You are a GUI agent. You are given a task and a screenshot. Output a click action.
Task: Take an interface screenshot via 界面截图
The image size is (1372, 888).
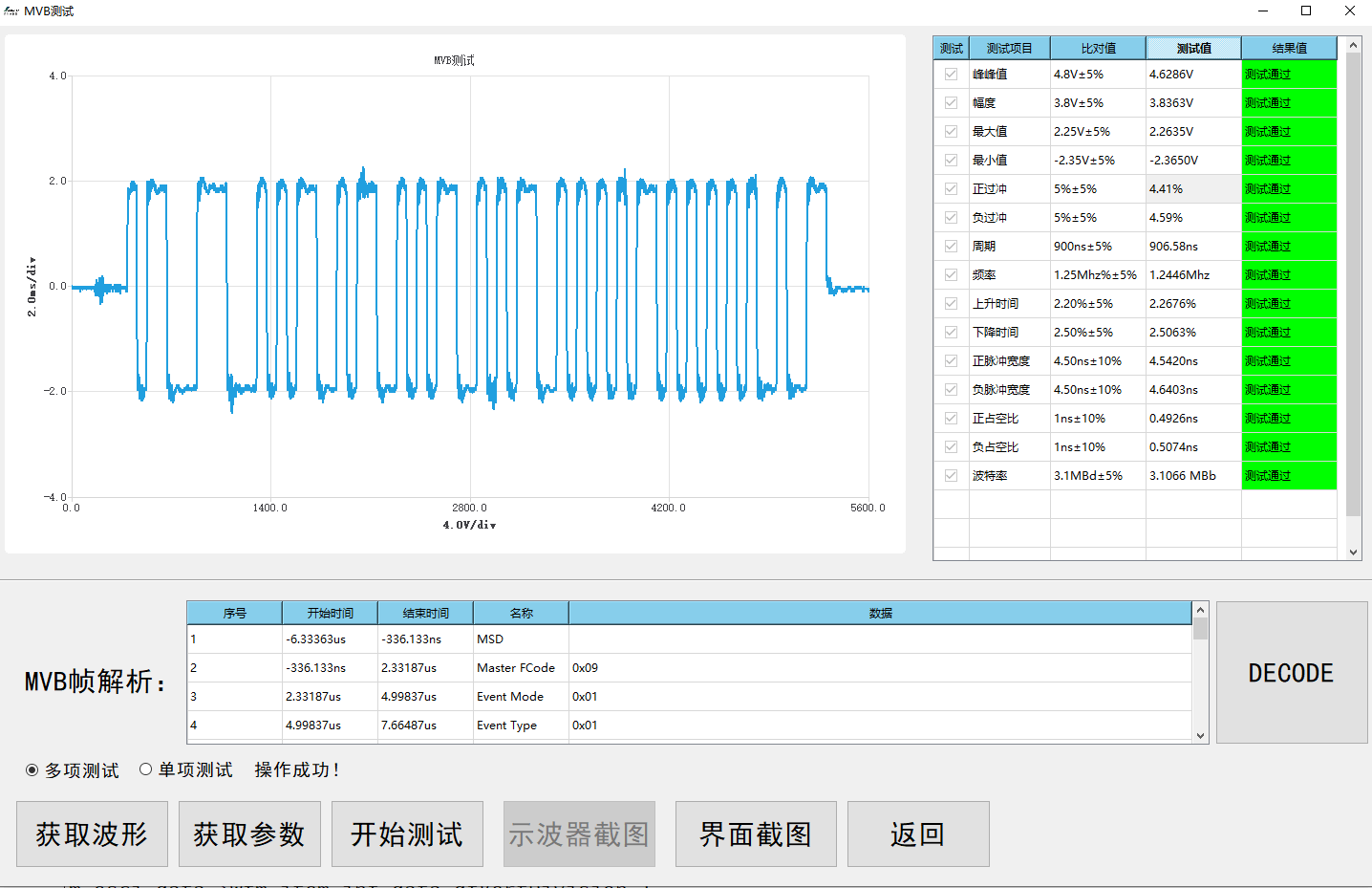coord(756,834)
